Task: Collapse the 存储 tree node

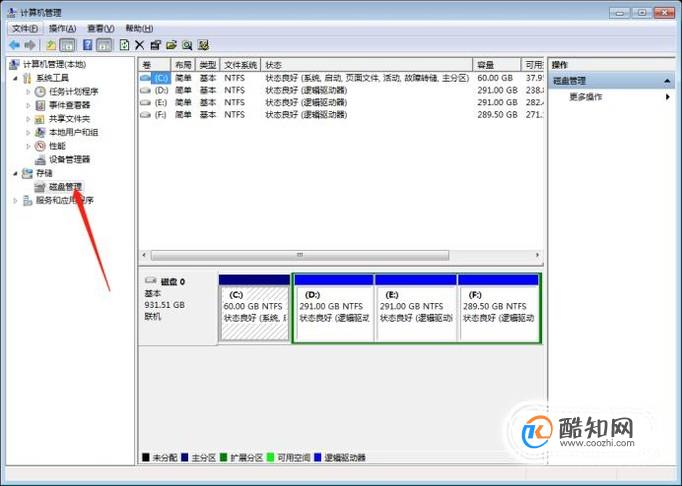Action: point(16,173)
